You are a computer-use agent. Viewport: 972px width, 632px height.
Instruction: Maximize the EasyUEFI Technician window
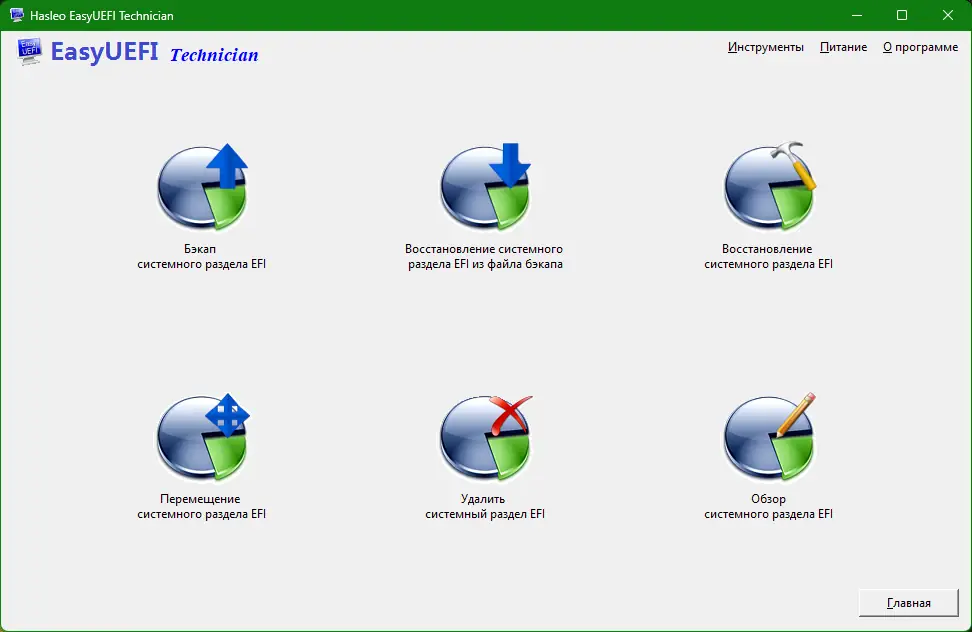[902, 15]
